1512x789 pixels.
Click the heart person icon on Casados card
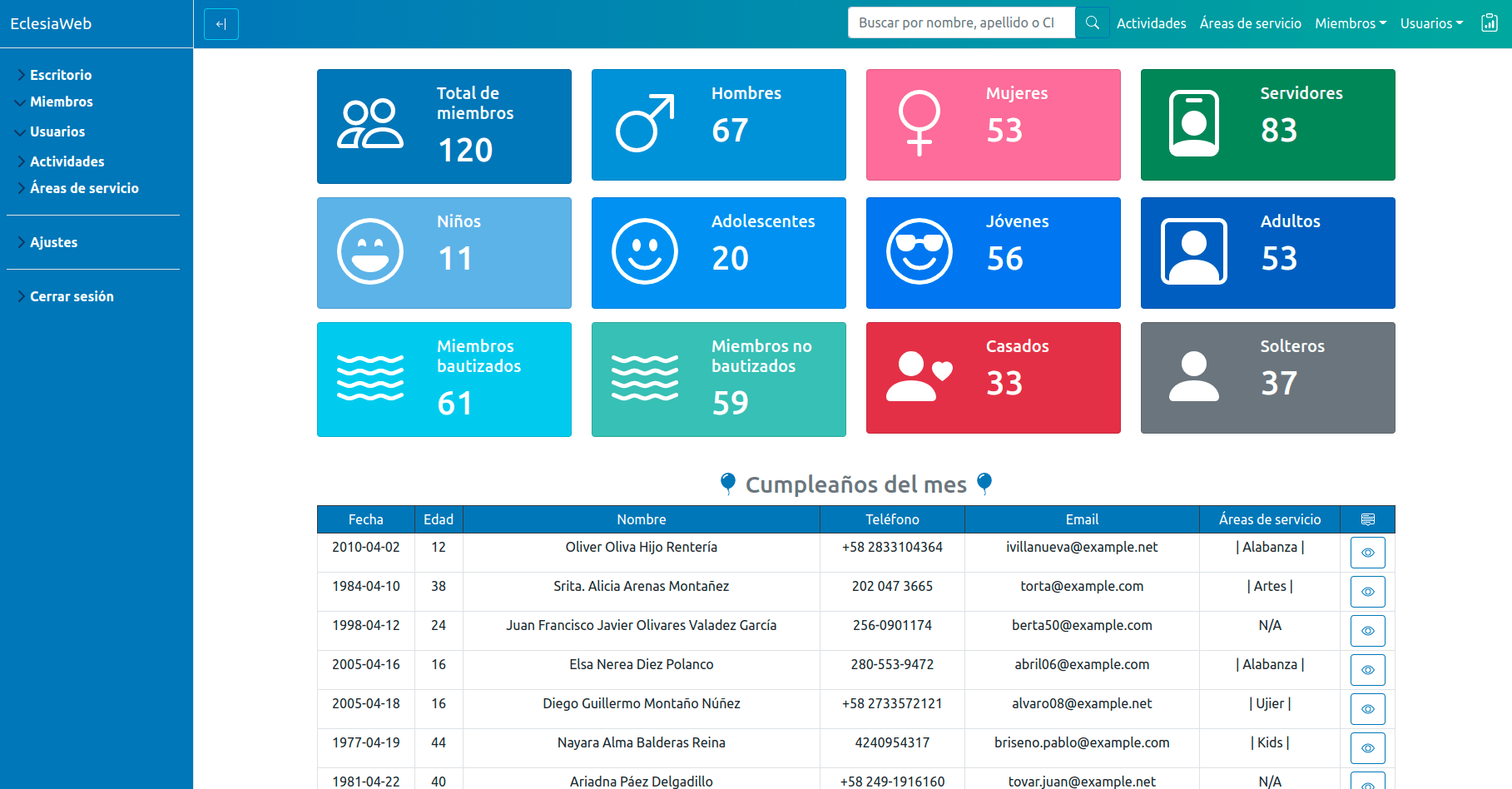[x=919, y=376]
